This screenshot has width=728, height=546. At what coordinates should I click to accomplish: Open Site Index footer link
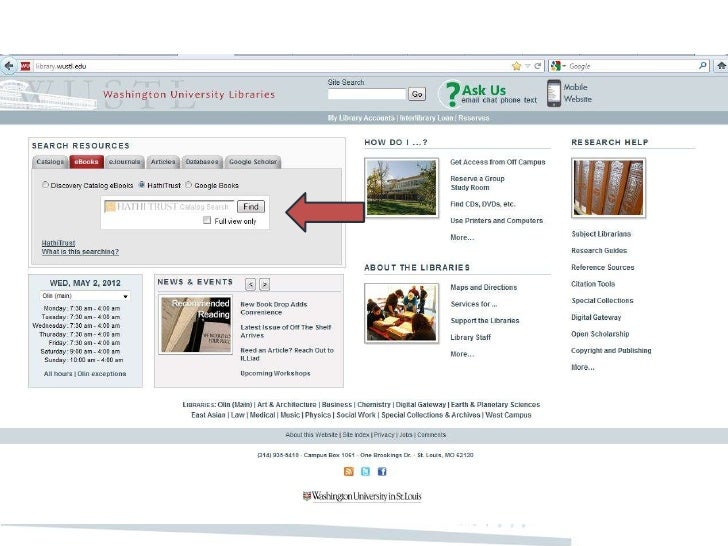(x=356, y=435)
